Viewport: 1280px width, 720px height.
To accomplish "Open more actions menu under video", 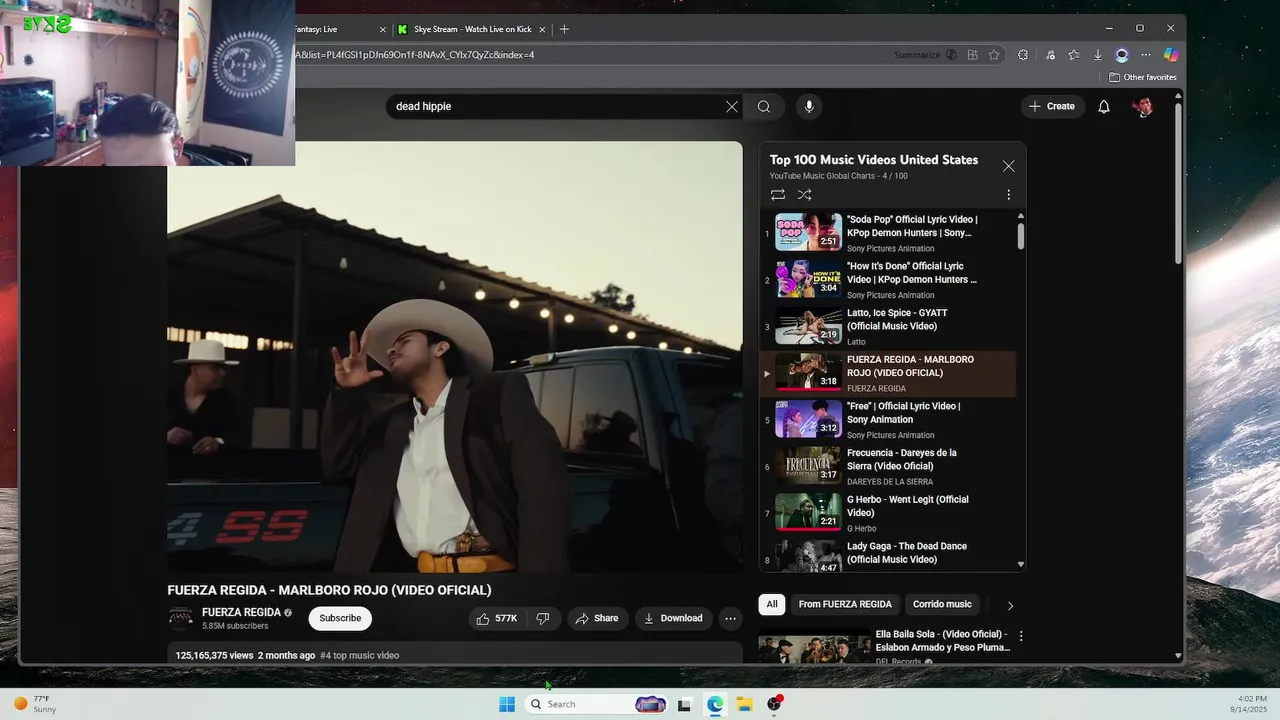I will click(730, 618).
